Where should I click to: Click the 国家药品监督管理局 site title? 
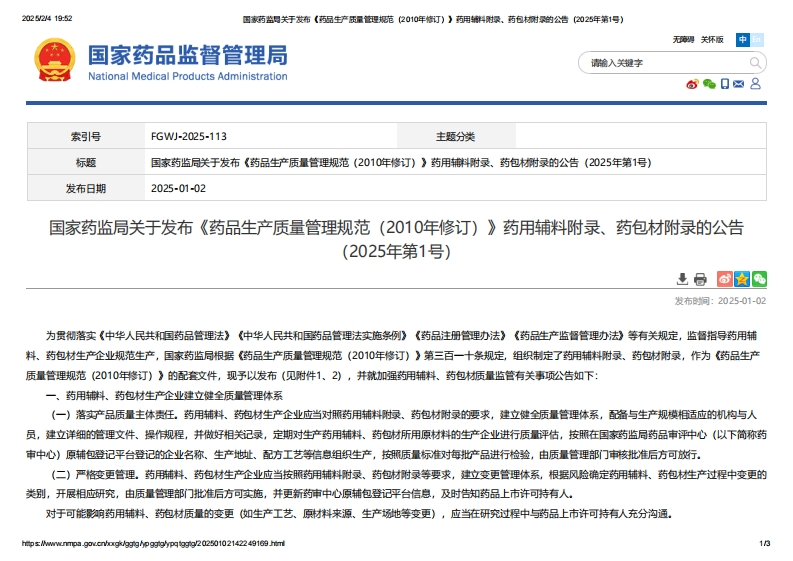click(x=187, y=55)
